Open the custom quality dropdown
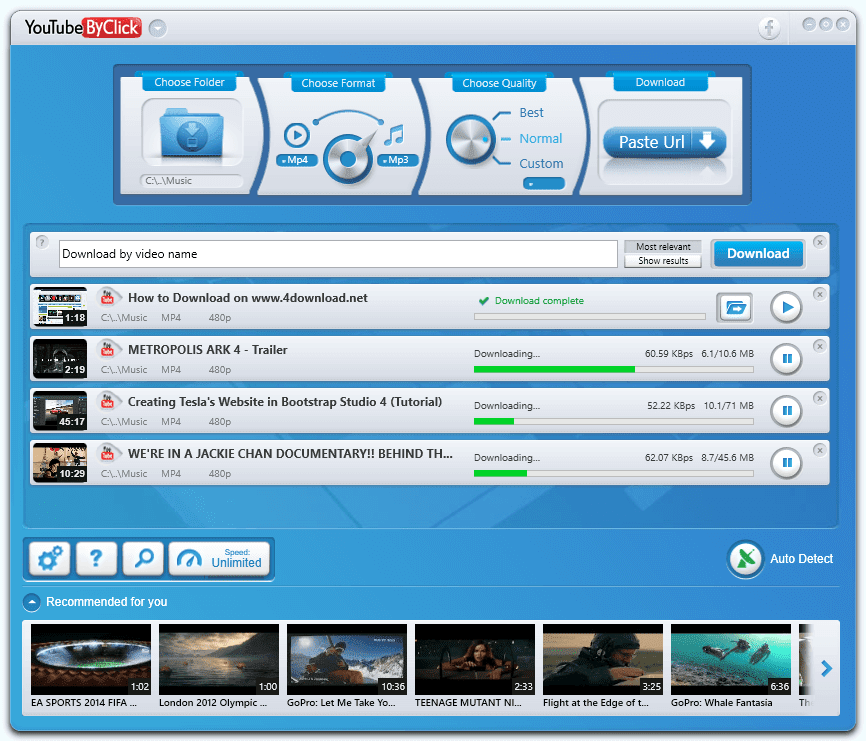The image size is (866, 741). coord(544,184)
